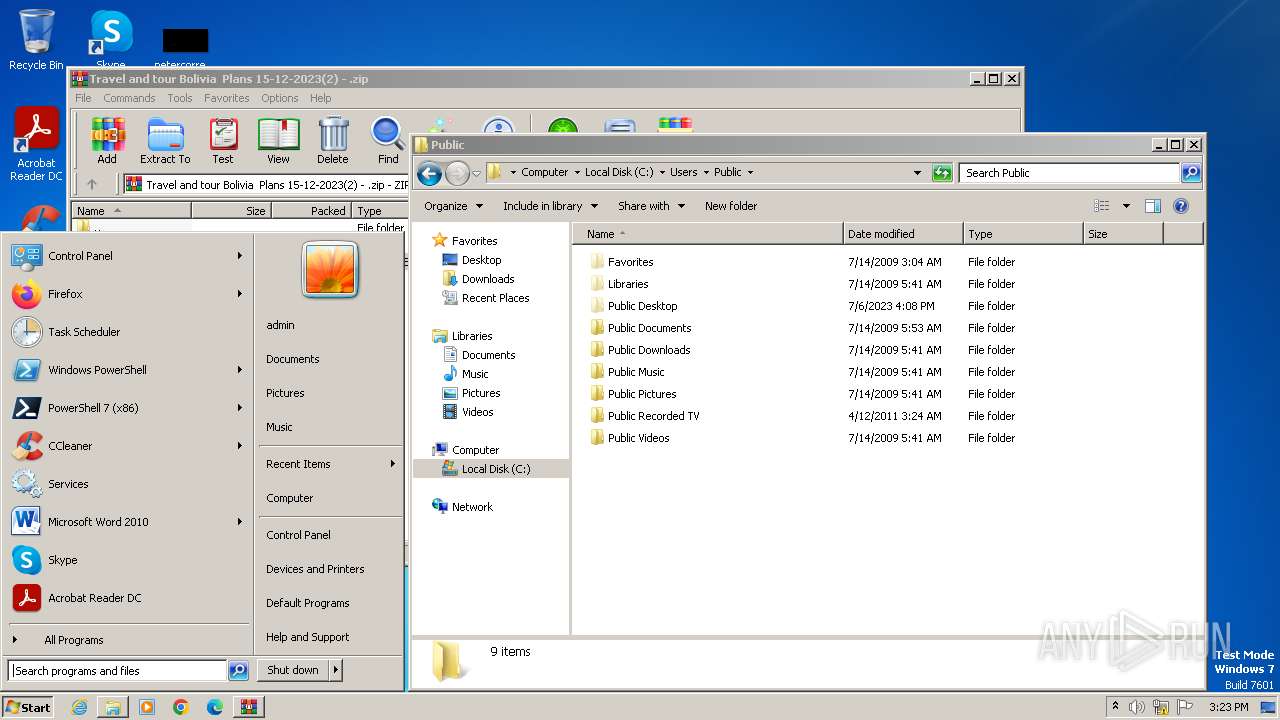1280x720 pixels.
Task: Open Skype desktop shortcut
Action: coord(111,40)
